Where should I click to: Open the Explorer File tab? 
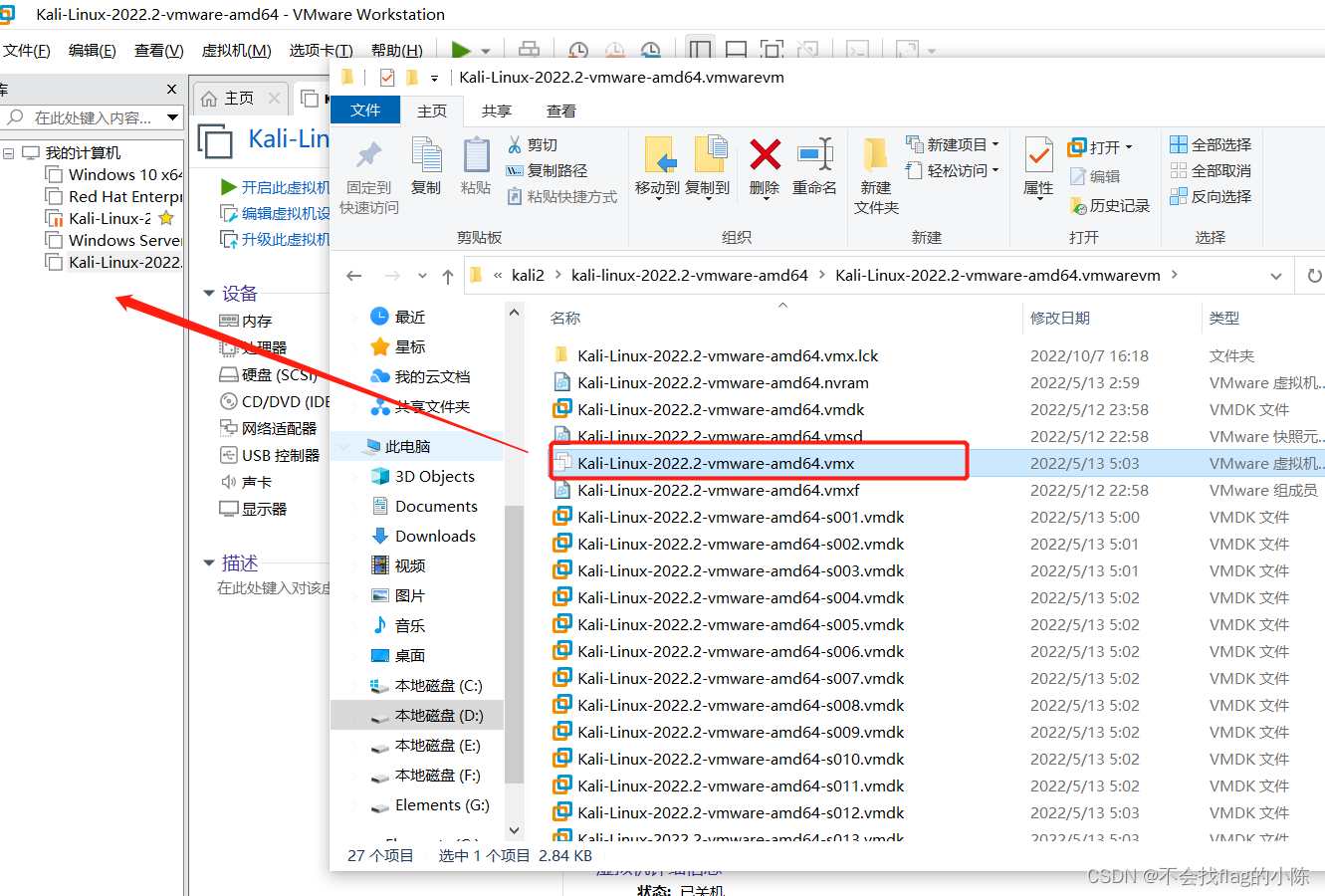(x=365, y=111)
